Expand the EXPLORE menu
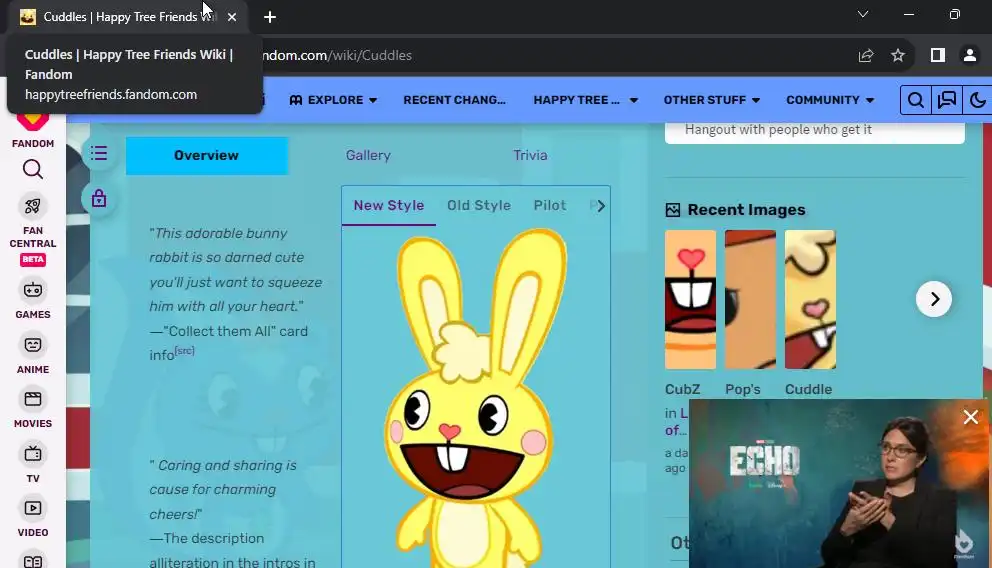 click(333, 100)
